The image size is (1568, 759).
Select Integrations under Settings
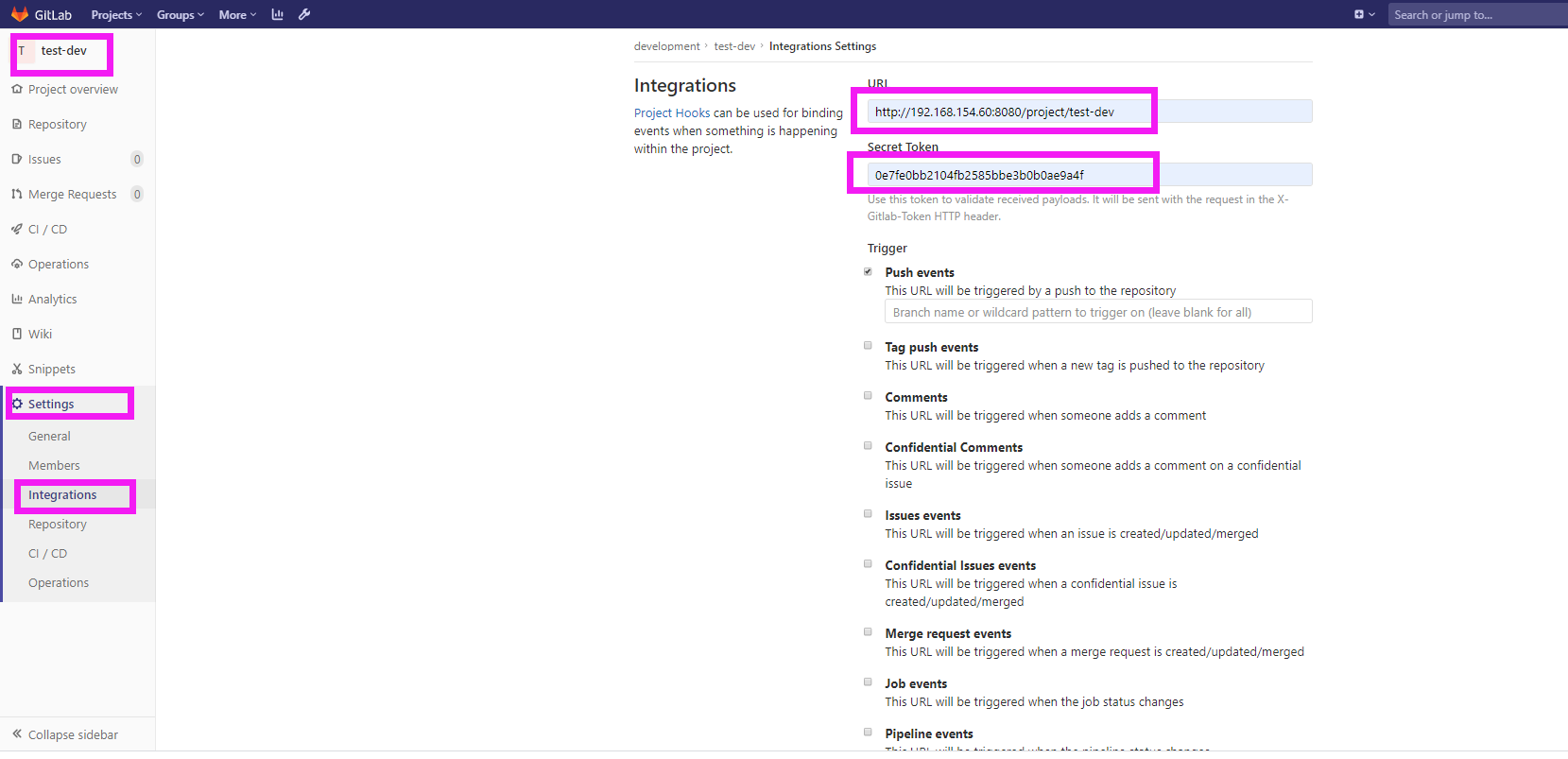point(62,494)
